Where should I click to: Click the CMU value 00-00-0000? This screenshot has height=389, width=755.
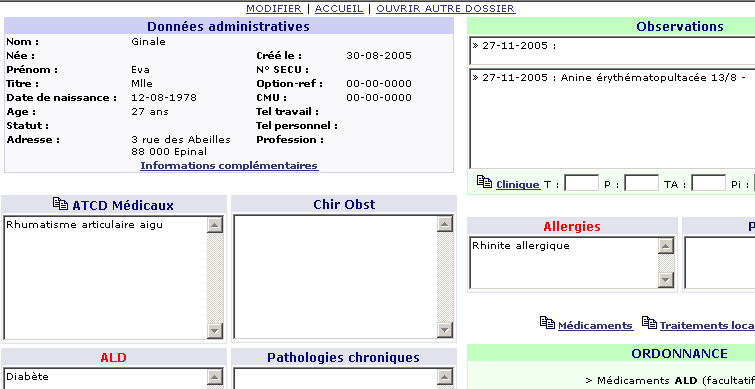pyautogui.click(x=379, y=98)
